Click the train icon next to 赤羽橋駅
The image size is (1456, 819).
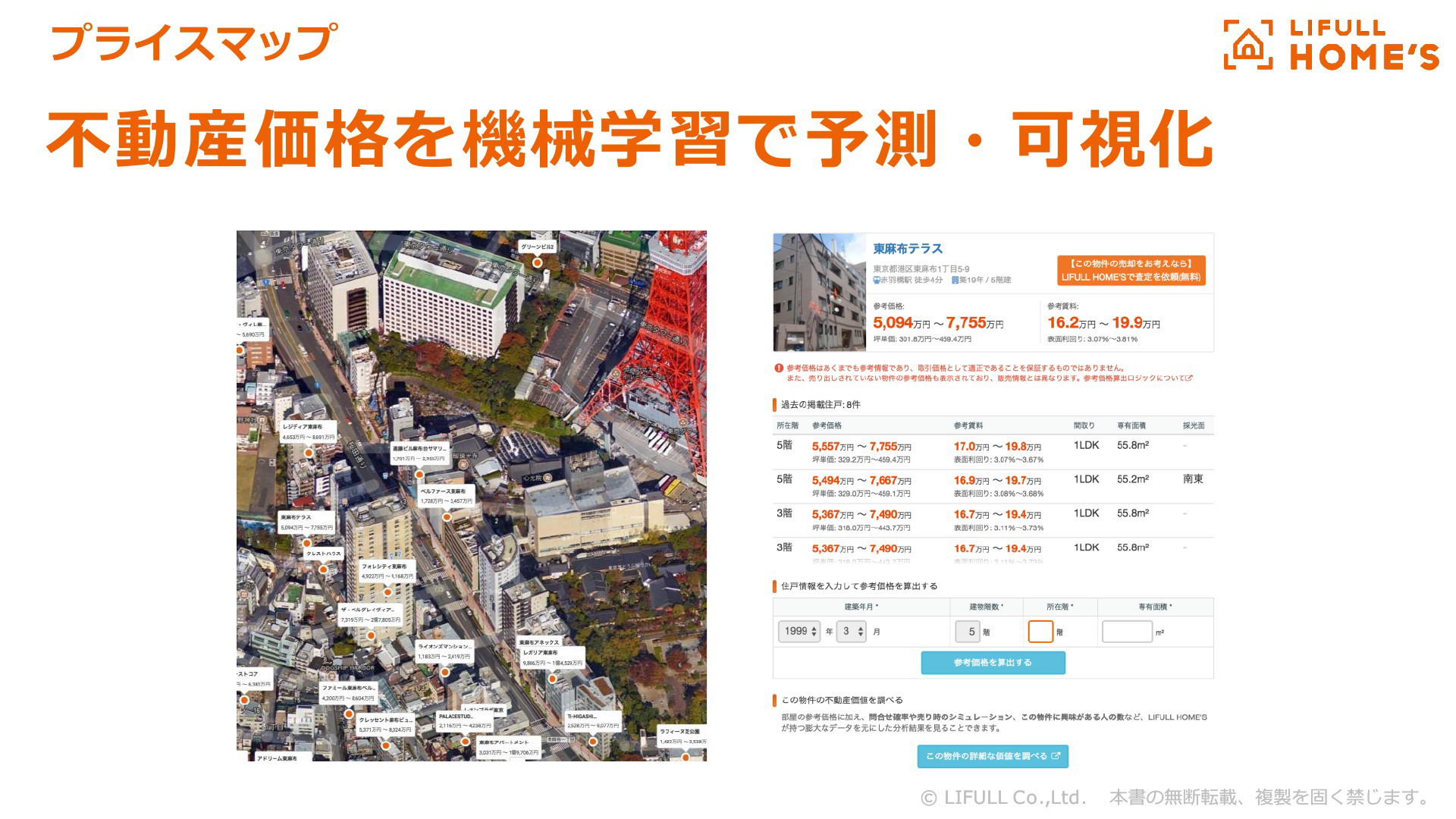coord(877,280)
